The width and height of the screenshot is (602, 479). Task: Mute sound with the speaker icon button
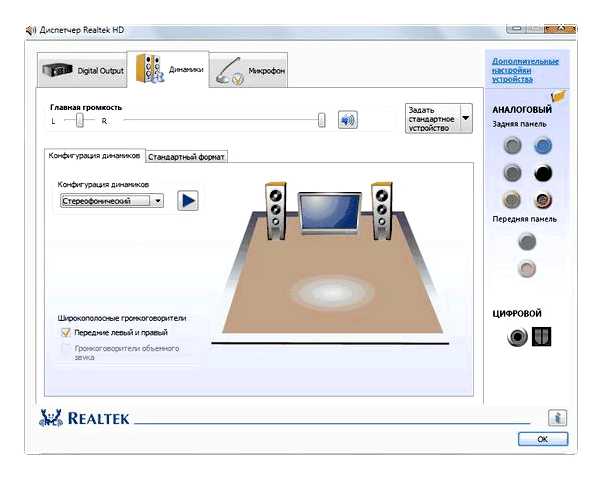tap(347, 120)
